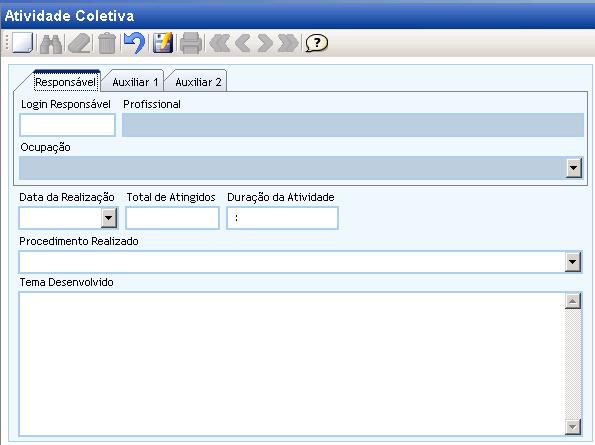
Task: Click the blue undo arrow icon
Action: coord(135,43)
